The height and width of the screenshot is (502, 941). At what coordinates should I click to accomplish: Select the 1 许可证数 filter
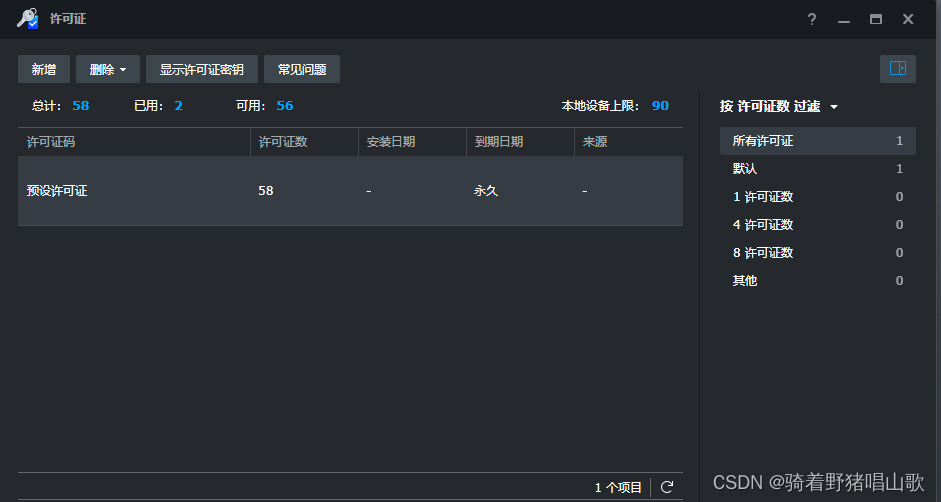pyautogui.click(x=817, y=197)
